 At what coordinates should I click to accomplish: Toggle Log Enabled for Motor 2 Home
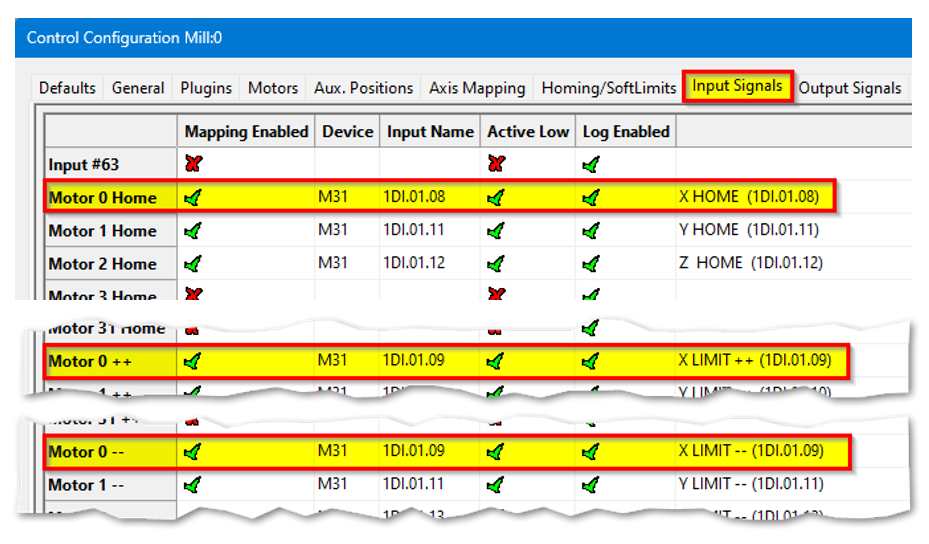[x=590, y=264]
